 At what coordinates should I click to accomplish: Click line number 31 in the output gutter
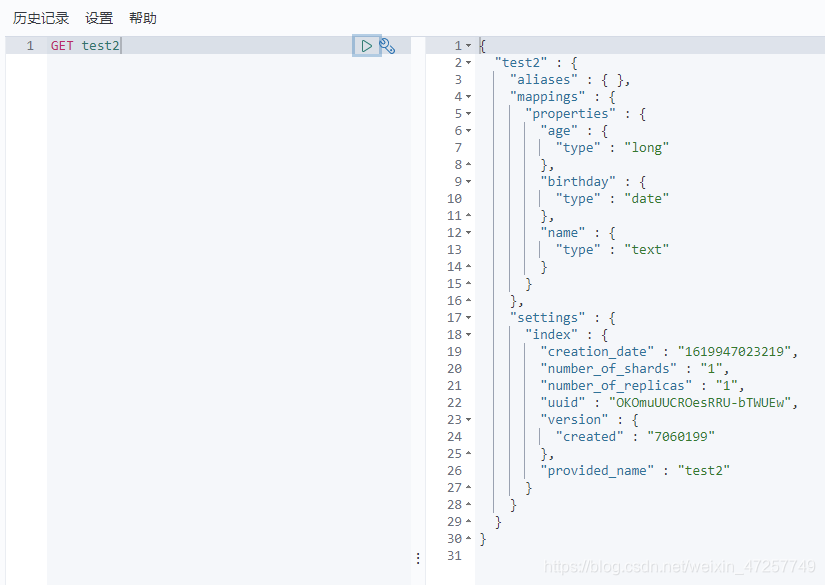(454, 556)
